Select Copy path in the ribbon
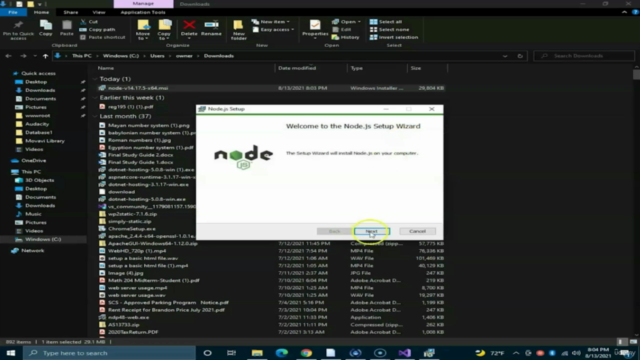The height and width of the screenshot is (360, 640). click(x=97, y=29)
